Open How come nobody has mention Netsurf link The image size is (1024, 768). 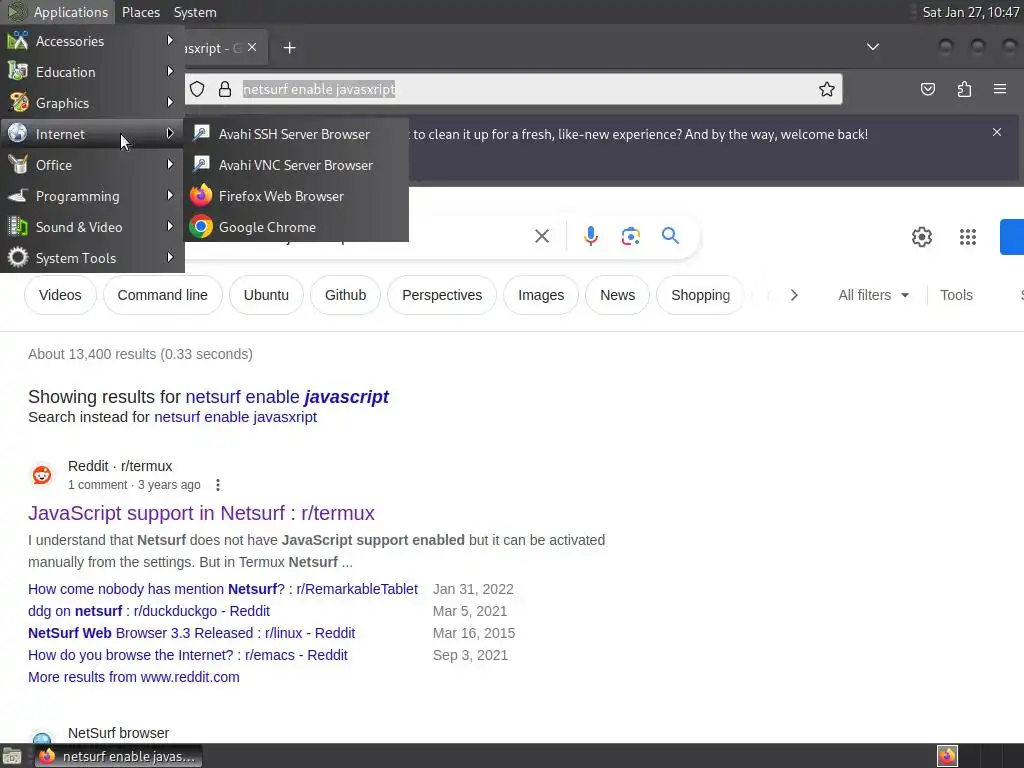223,589
